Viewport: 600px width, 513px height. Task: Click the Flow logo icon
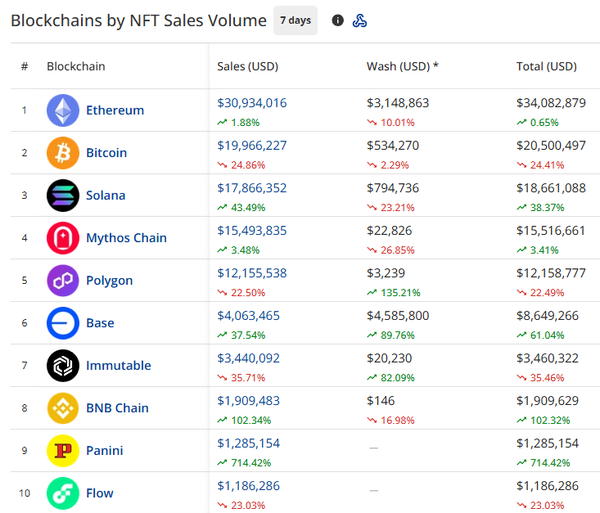coord(62,493)
